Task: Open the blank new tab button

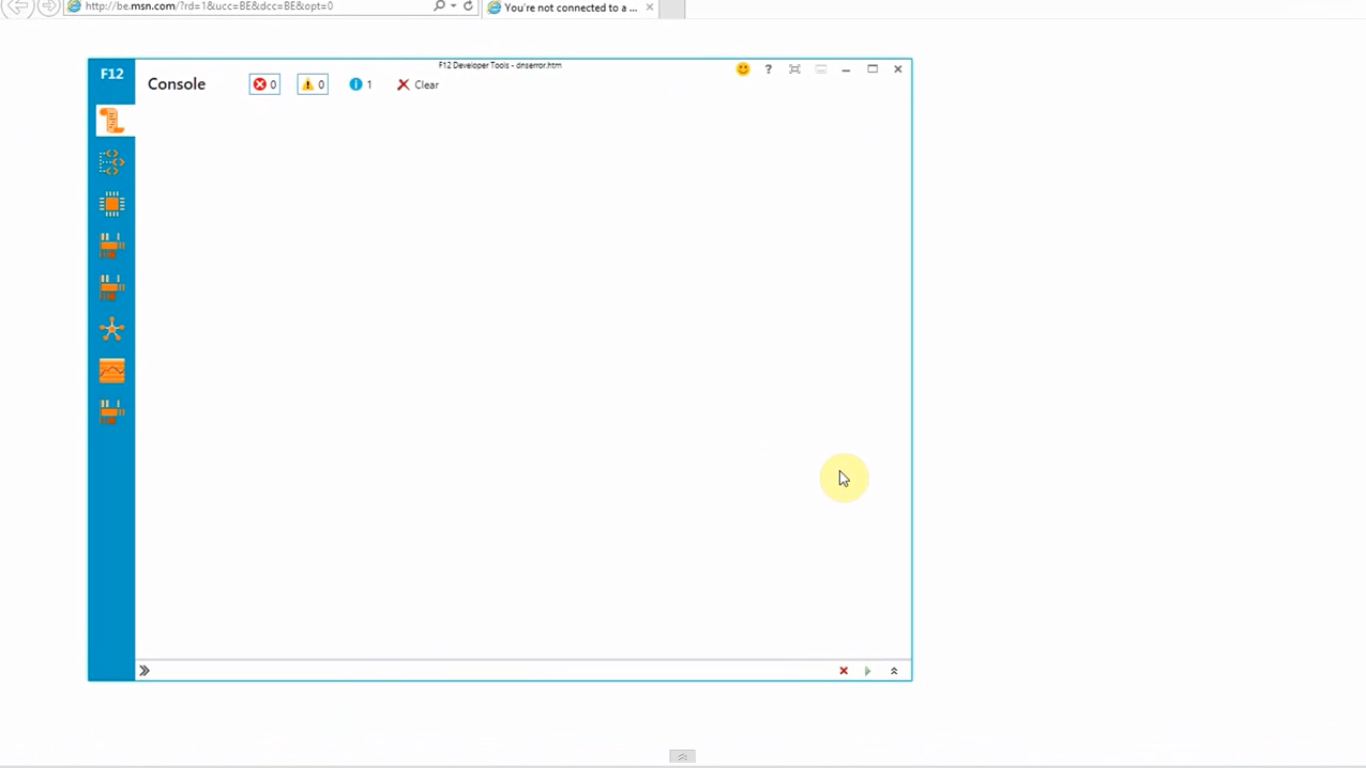Action: click(x=672, y=8)
